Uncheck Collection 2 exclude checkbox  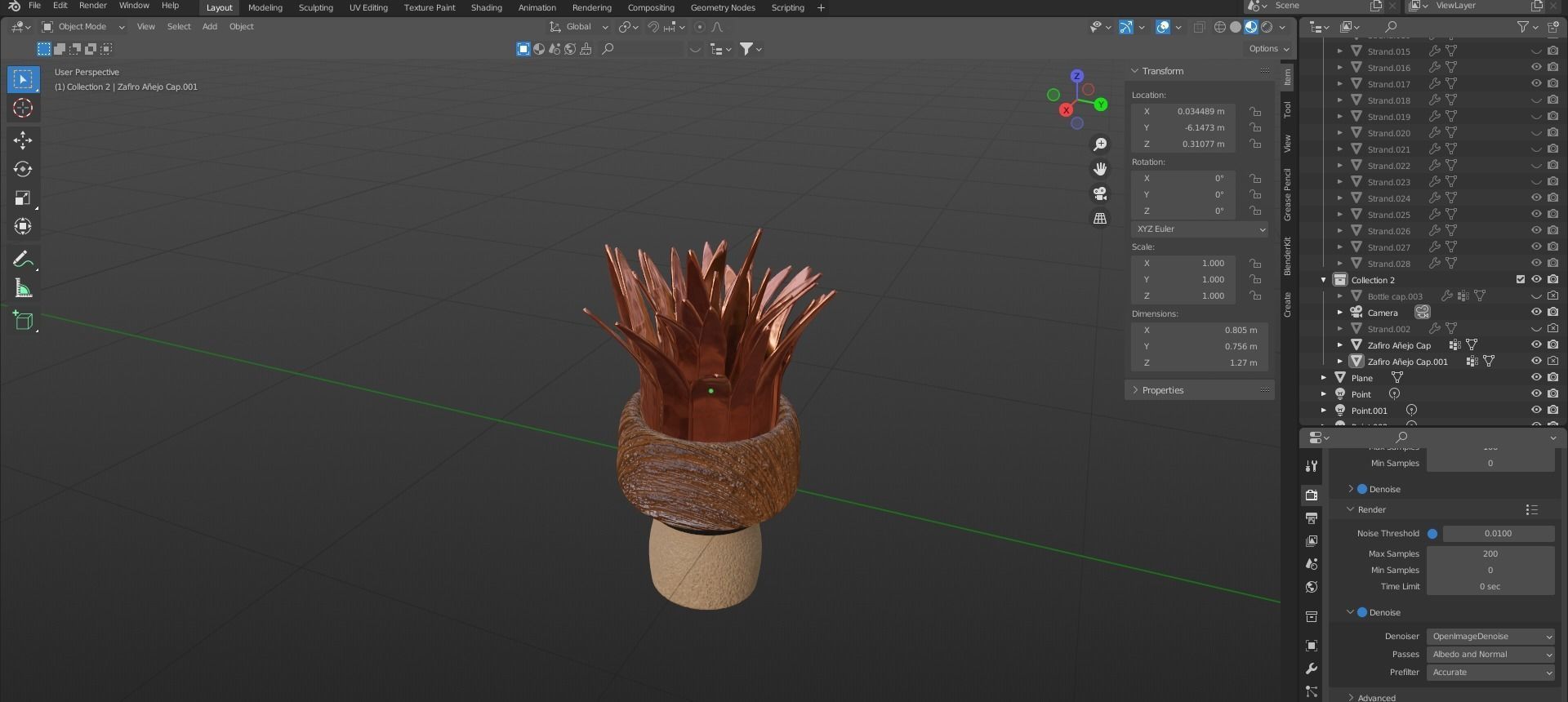click(1521, 280)
